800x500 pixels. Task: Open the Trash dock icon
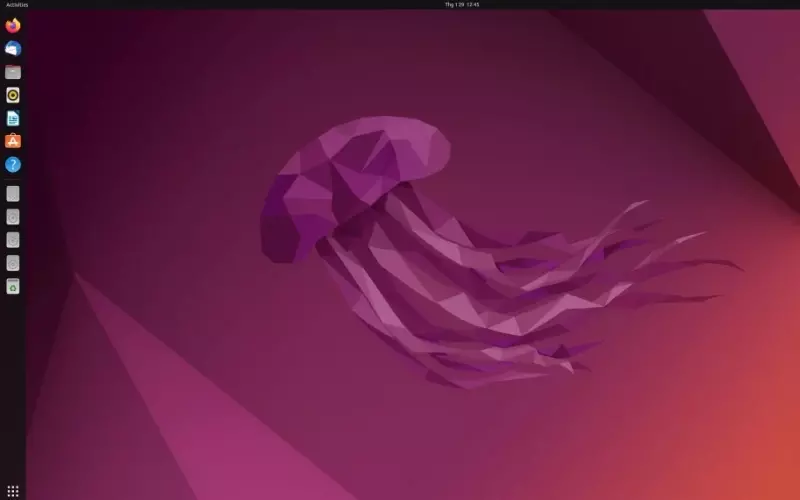[13, 286]
